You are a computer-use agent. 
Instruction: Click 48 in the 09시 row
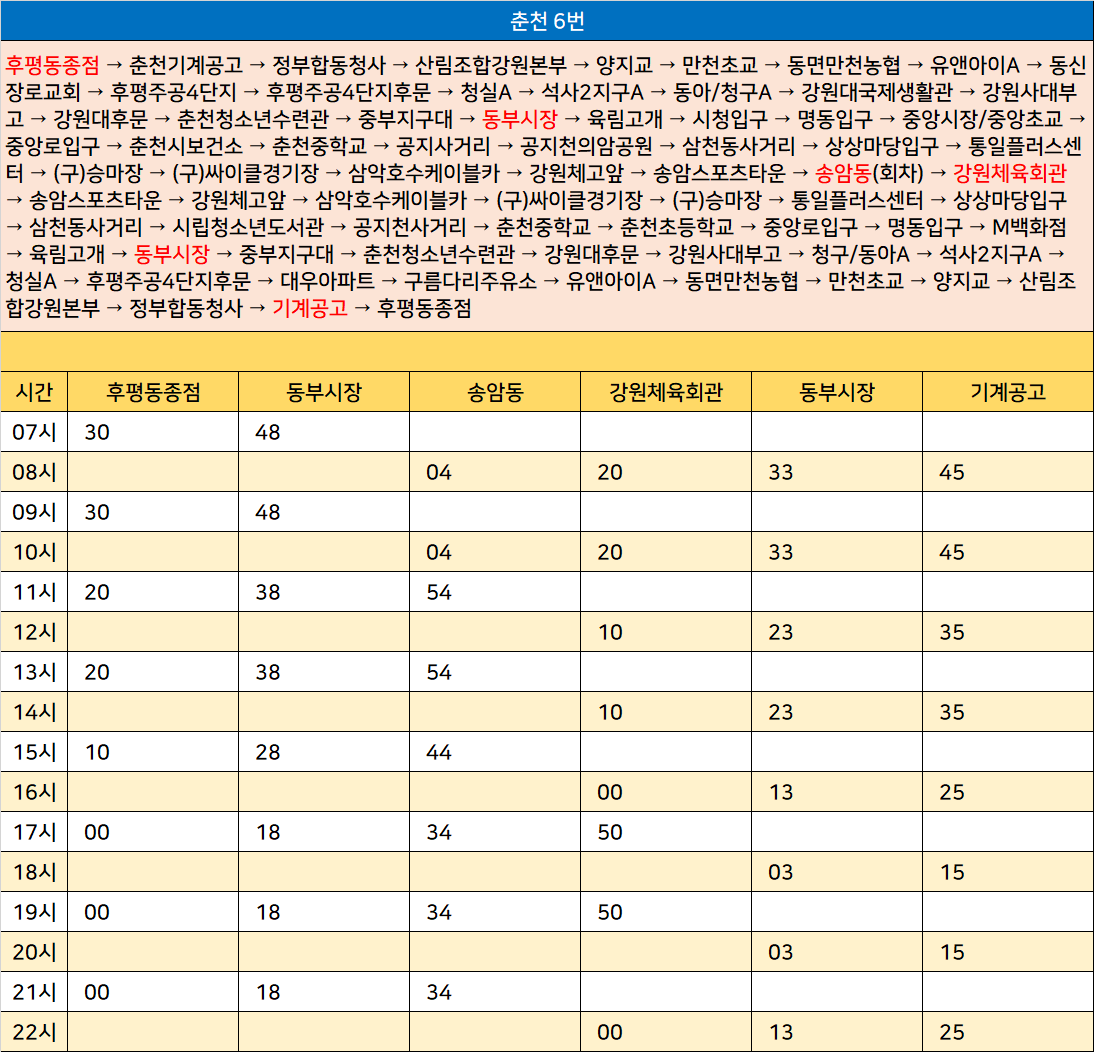click(x=268, y=512)
